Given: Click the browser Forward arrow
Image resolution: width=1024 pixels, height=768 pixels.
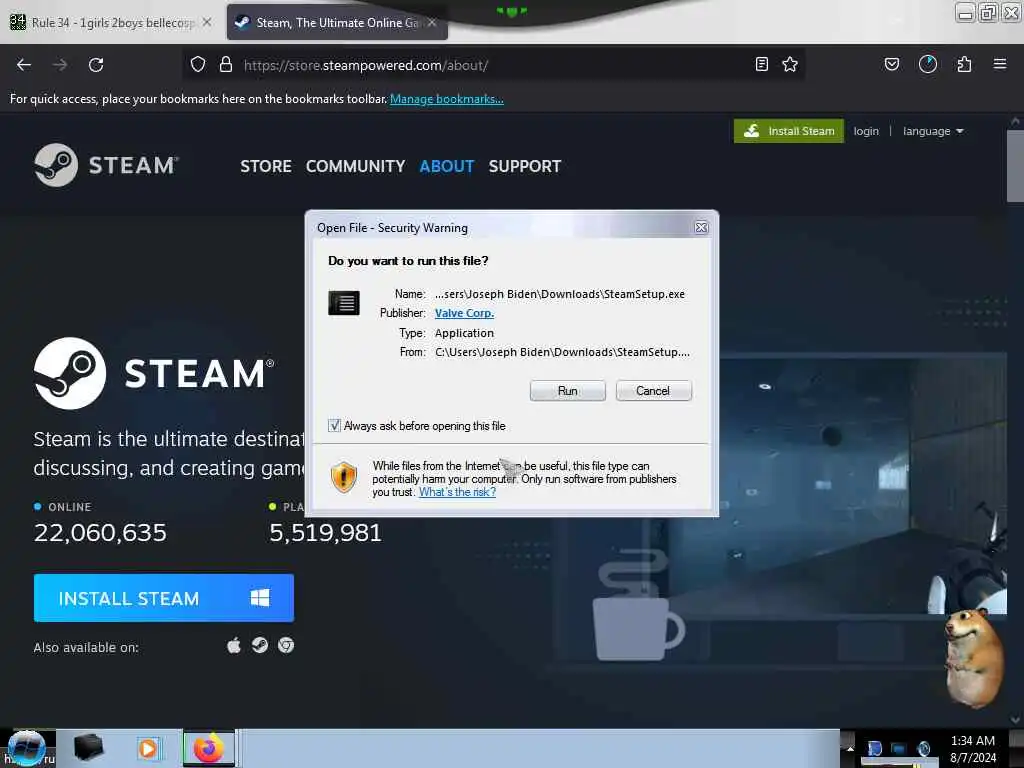Looking at the screenshot, I should pos(60,65).
